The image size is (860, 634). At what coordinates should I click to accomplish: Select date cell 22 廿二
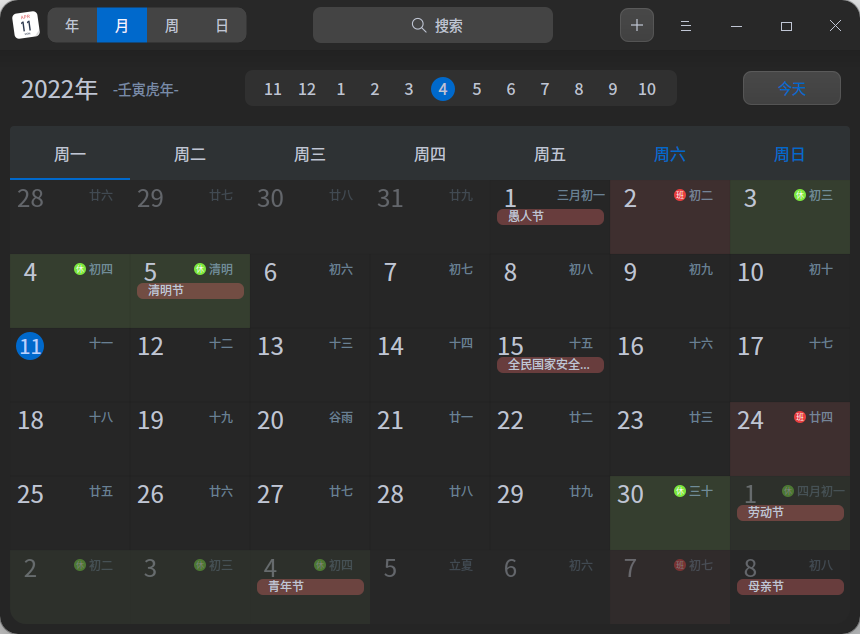tap(550, 439)
